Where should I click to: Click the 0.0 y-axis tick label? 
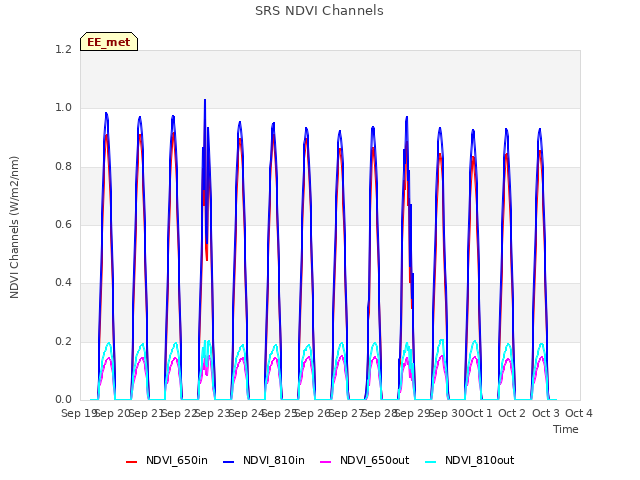63,399
